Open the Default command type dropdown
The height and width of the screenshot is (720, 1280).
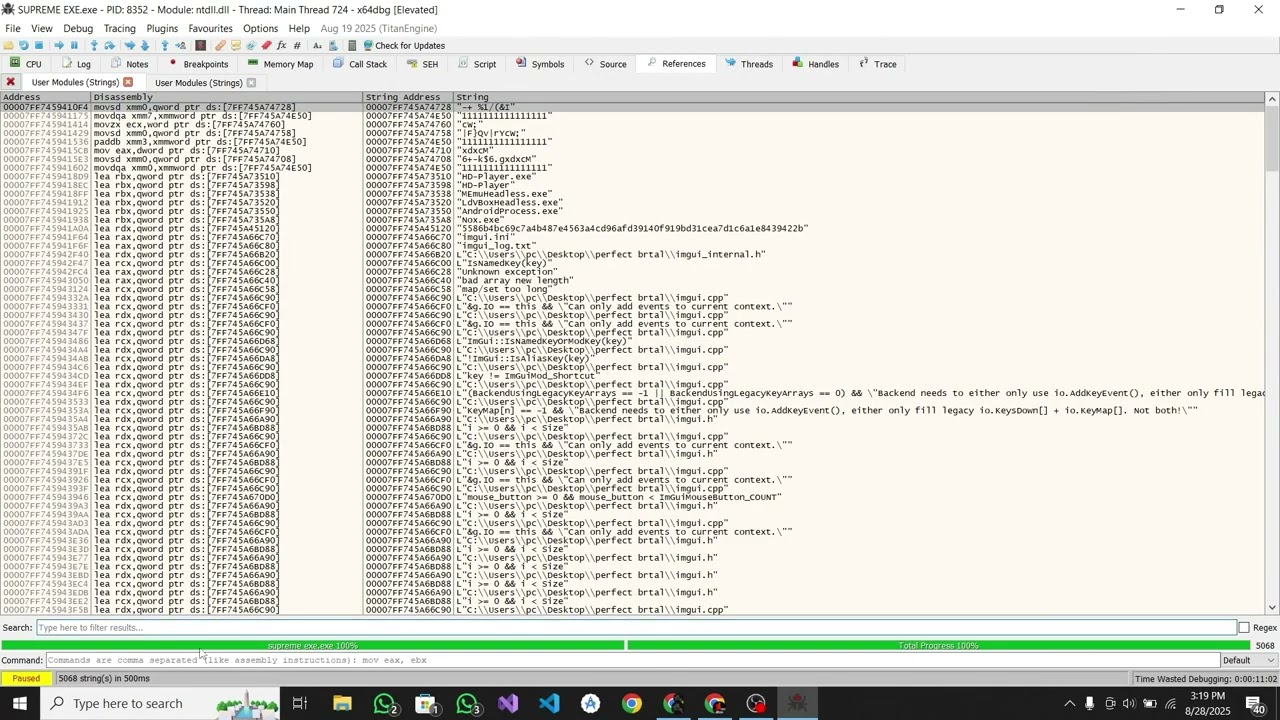click(1249, 660)
